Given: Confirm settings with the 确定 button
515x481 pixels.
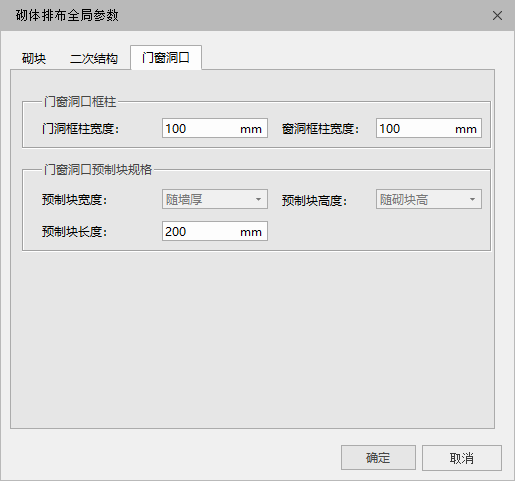Looking at the screenshot, I should click(x=378, y=458).
